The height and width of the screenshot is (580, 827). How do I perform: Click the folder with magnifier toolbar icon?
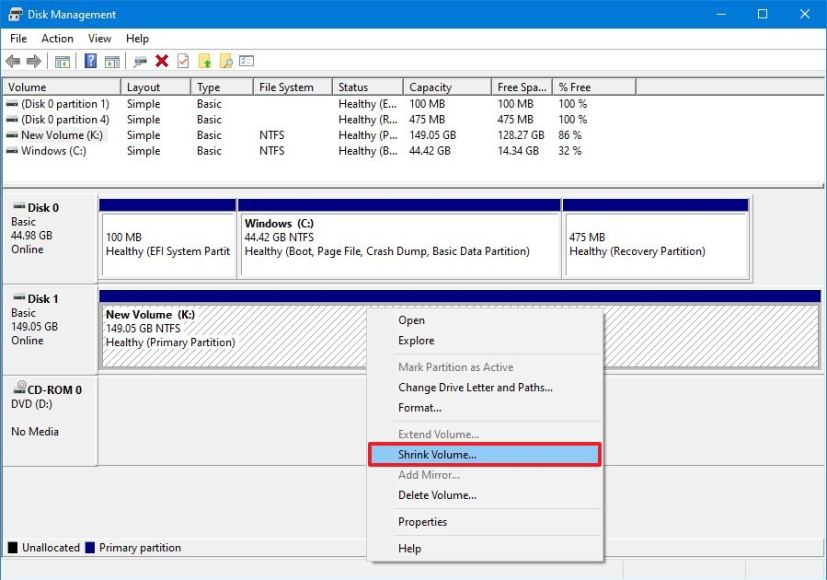point(225,61)
